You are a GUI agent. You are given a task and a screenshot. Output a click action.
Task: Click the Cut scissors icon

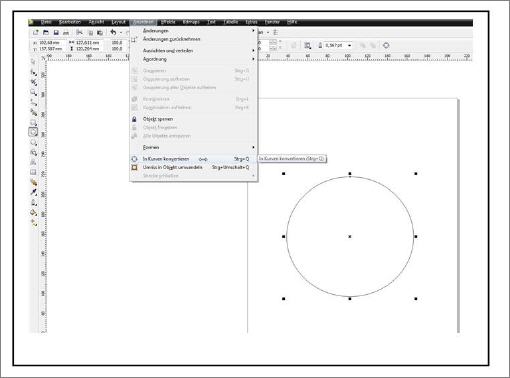tap(79, 32)
